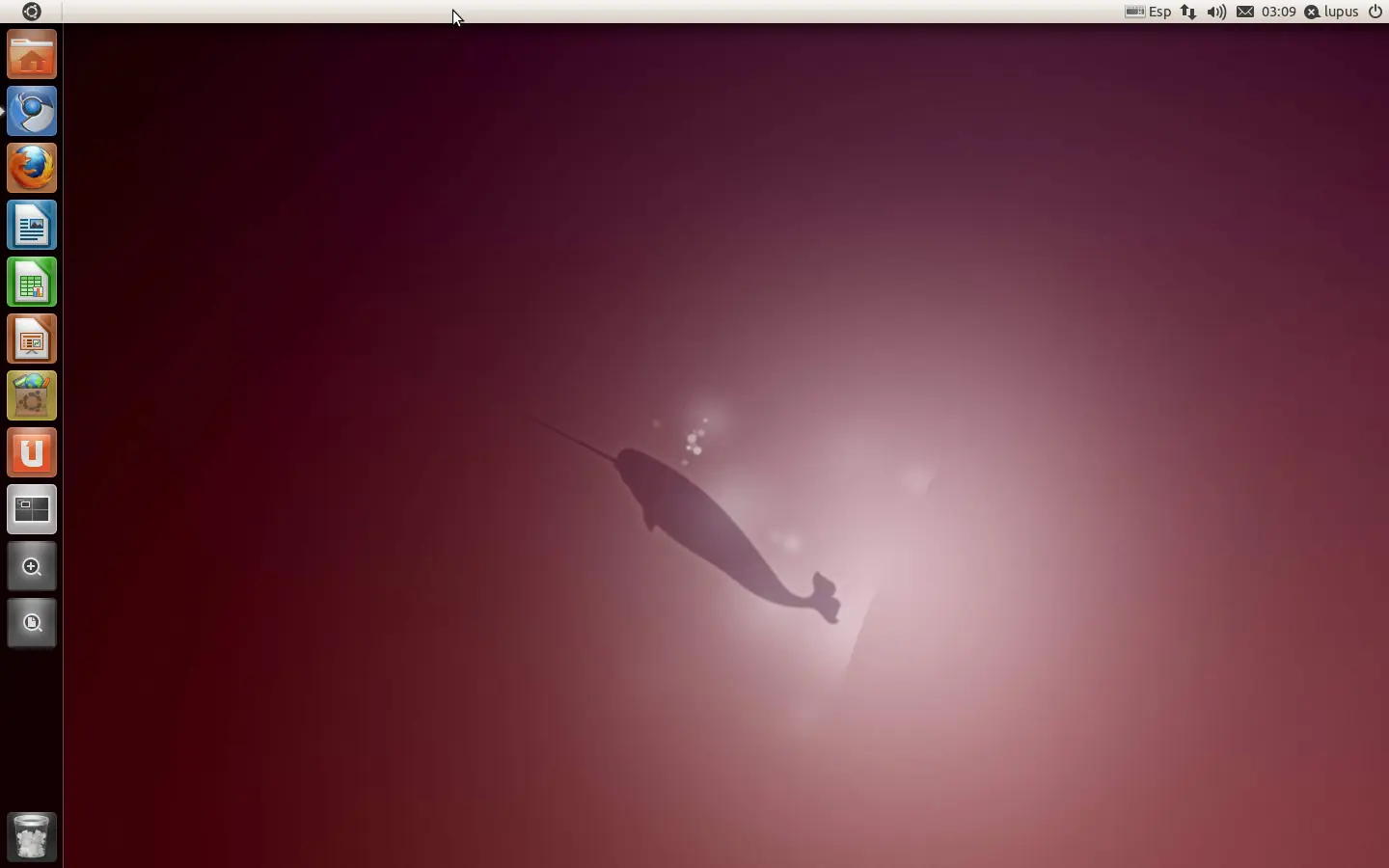Open the network connections indicator menu

1187,12
